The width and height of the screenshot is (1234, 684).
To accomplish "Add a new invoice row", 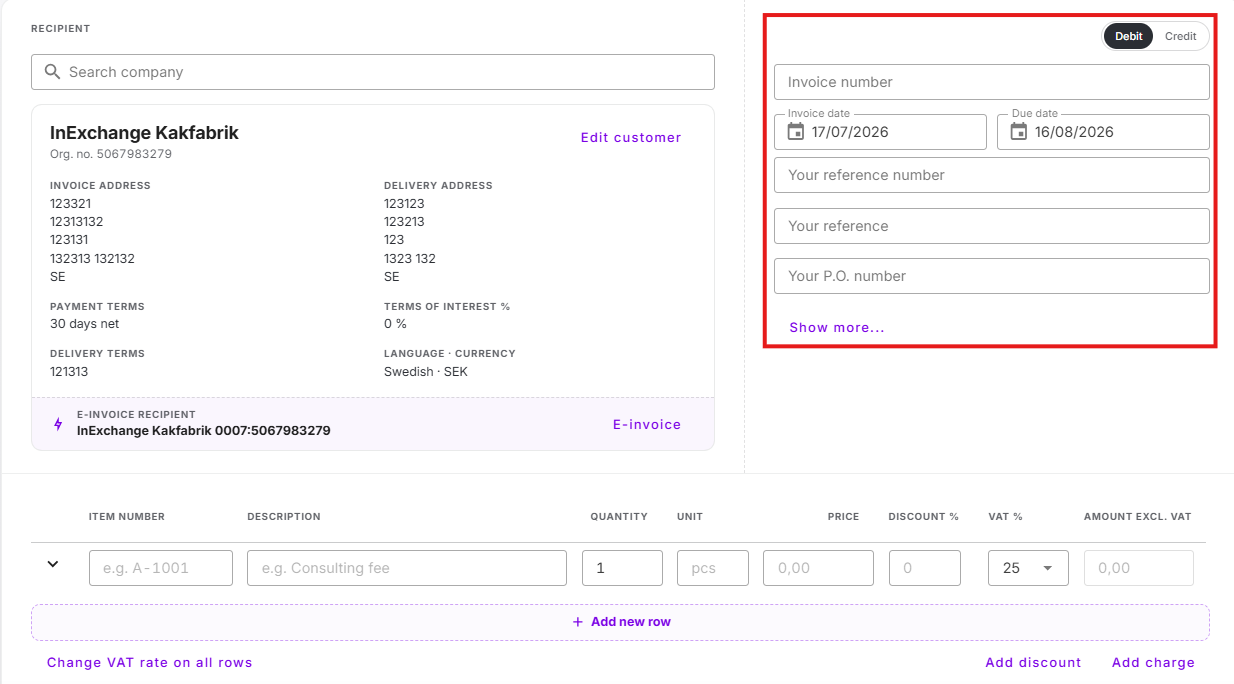I will point(620,622).
